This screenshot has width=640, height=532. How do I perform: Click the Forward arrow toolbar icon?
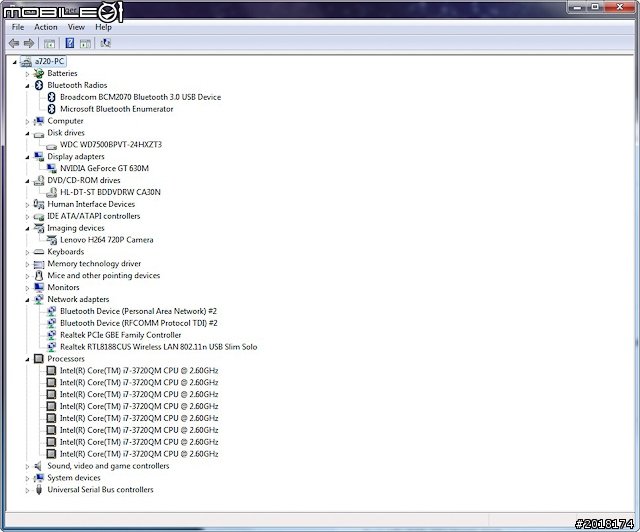(x=29, y=43)
